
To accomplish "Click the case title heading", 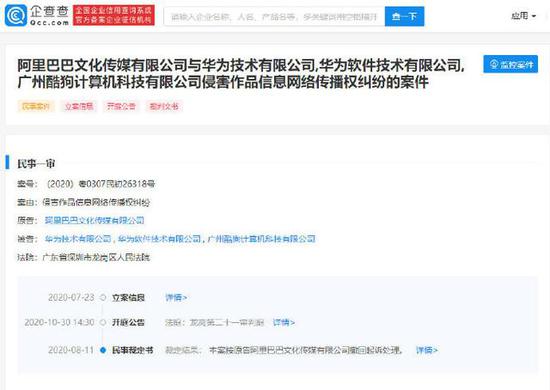I will 241,73.
